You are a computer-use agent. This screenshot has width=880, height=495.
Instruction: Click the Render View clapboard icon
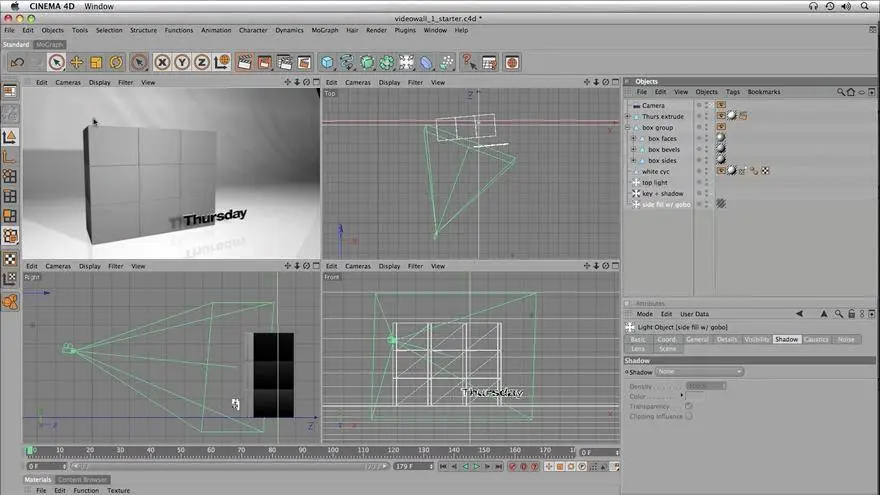coord(243,62)
